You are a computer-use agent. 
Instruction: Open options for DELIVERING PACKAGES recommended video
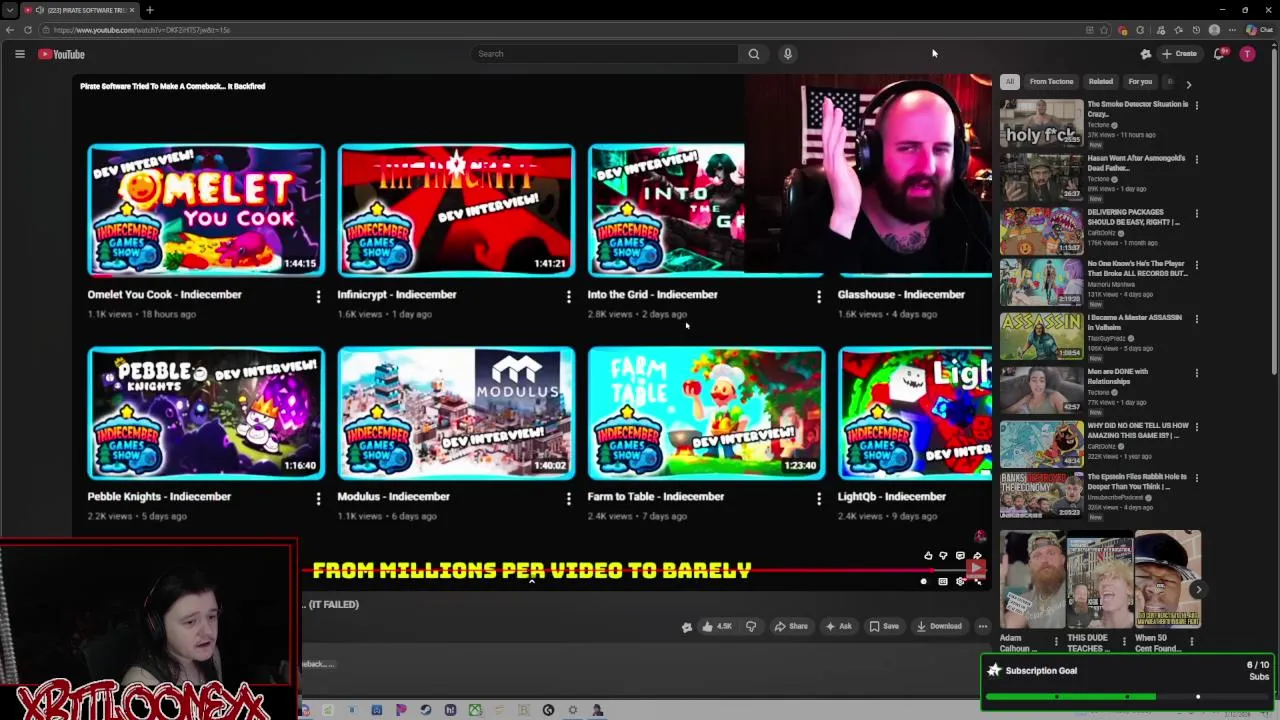[x=1196, y=213]
